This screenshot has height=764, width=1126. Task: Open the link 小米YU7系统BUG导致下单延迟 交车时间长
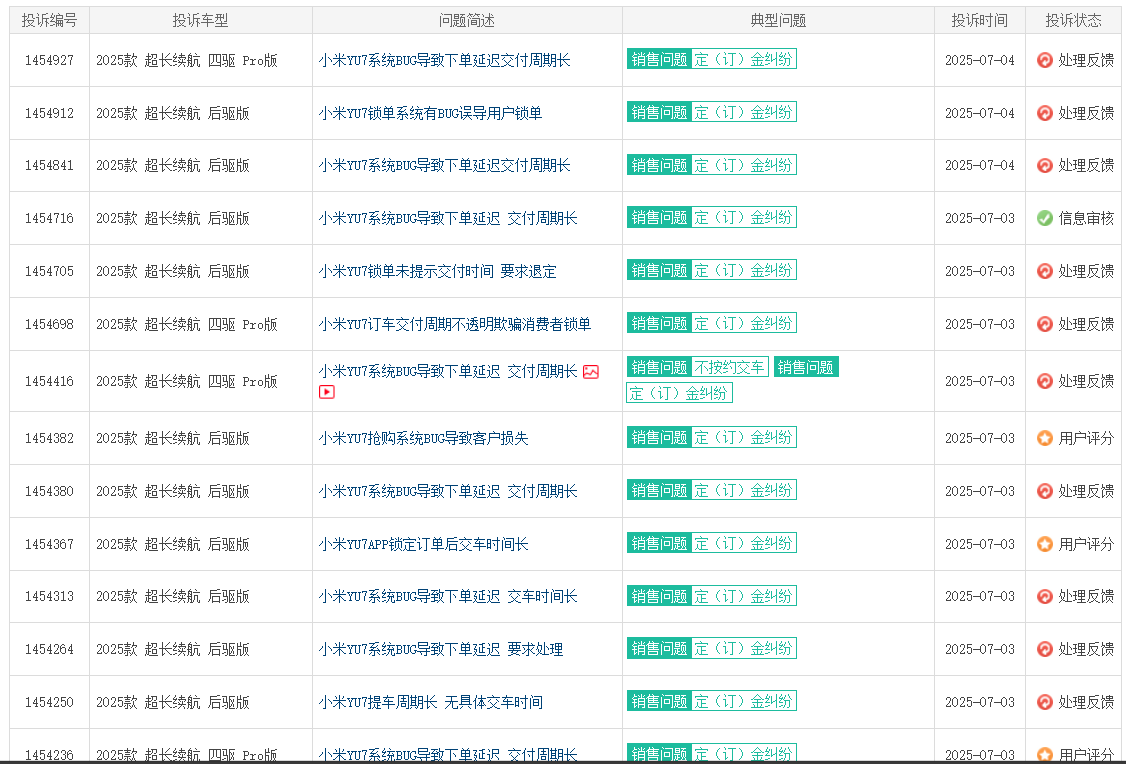(x=448, y=597)
